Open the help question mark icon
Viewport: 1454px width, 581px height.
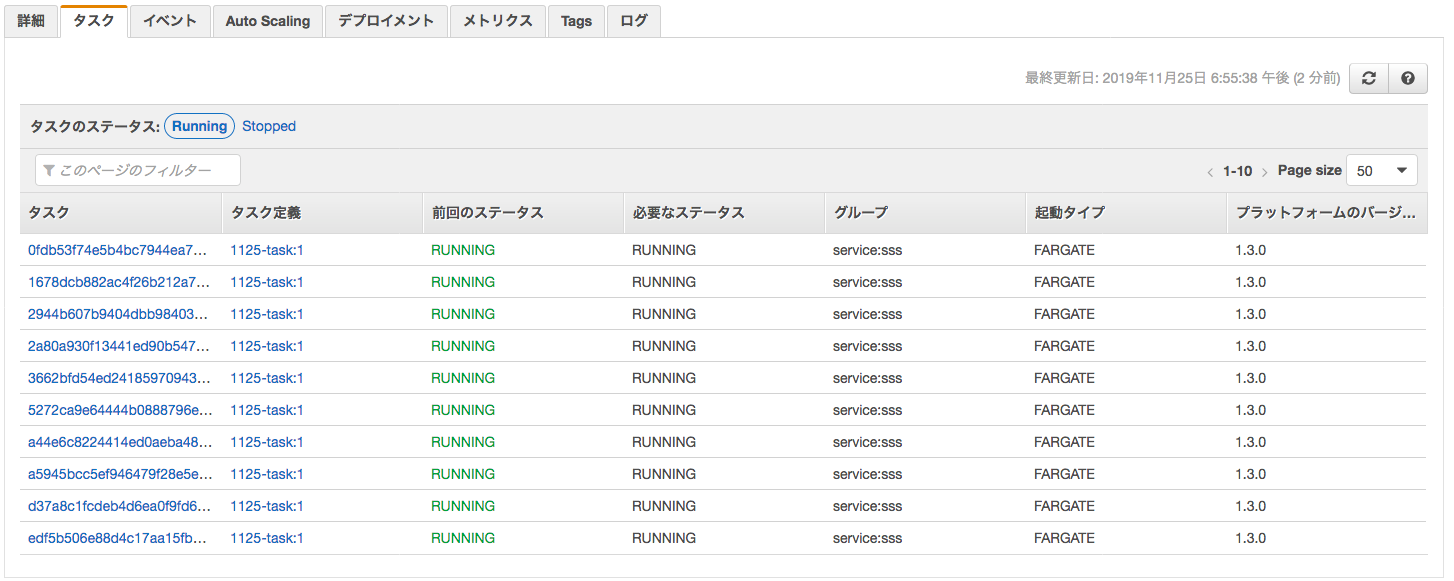point(1408,78)
